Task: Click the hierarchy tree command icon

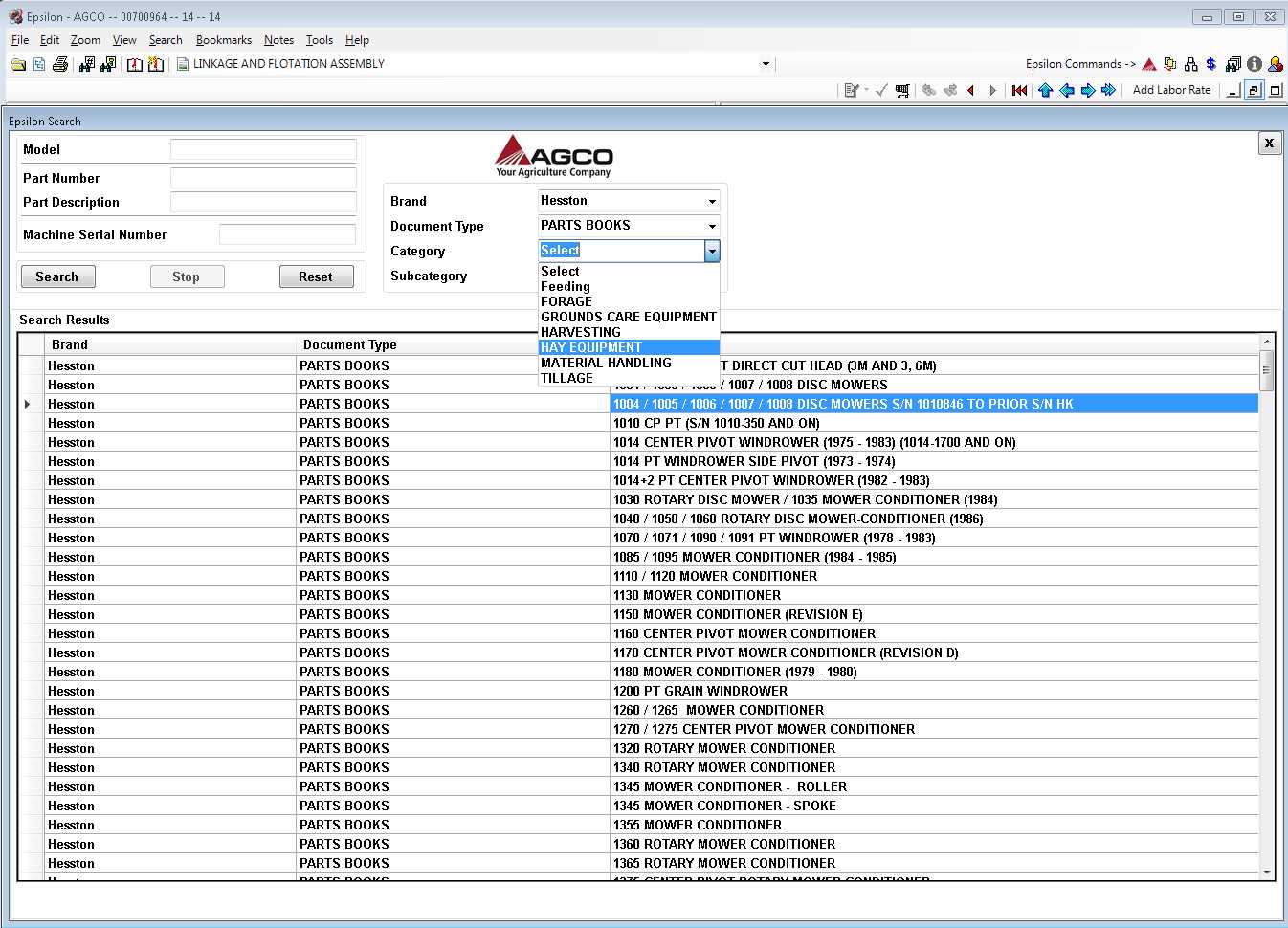Action: pos(1191,64)
